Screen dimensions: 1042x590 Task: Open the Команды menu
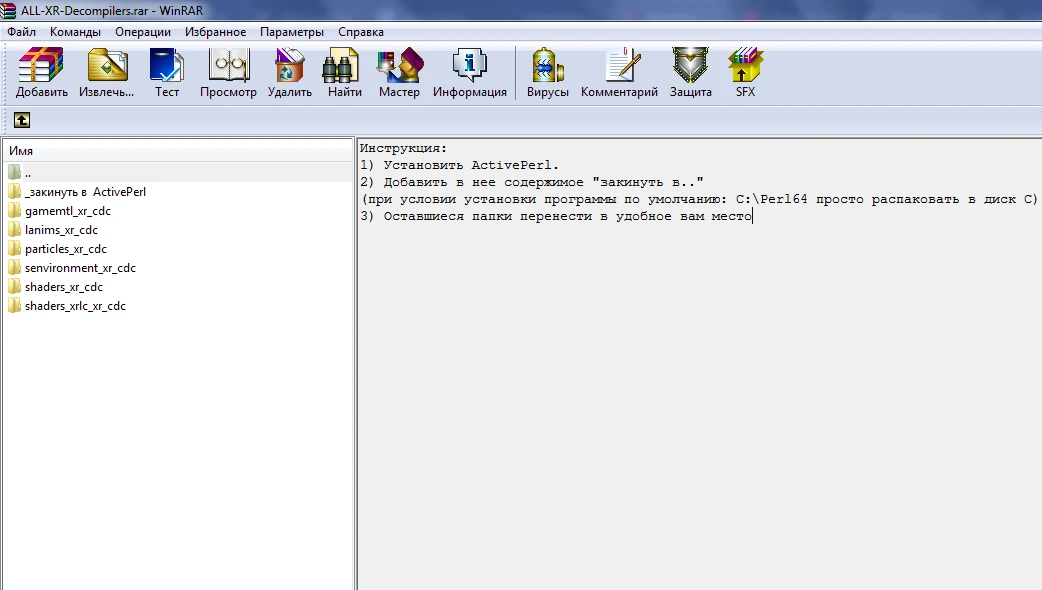click(75, 32)
